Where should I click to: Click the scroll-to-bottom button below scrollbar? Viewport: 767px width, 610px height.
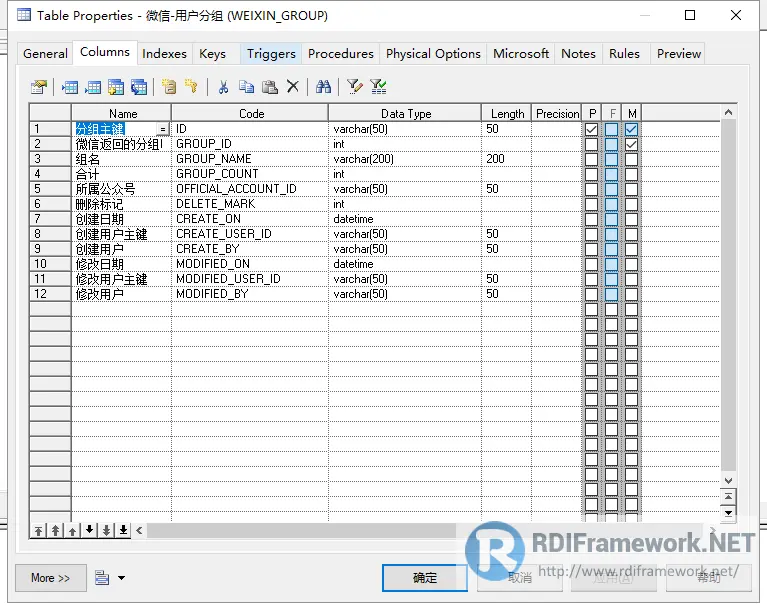click(x=728, y=513)
